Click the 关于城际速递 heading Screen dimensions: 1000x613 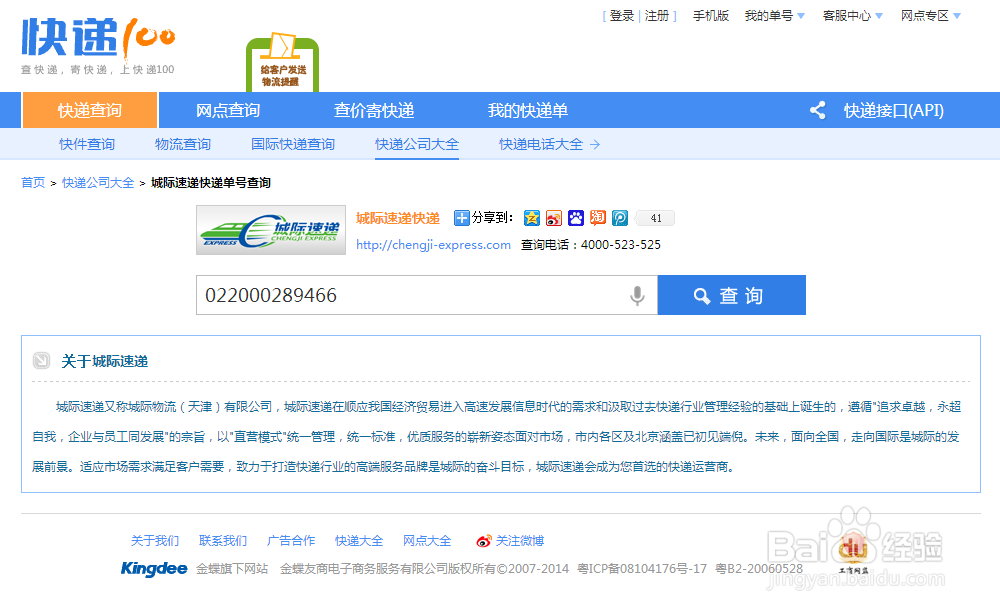coord(105,362)
